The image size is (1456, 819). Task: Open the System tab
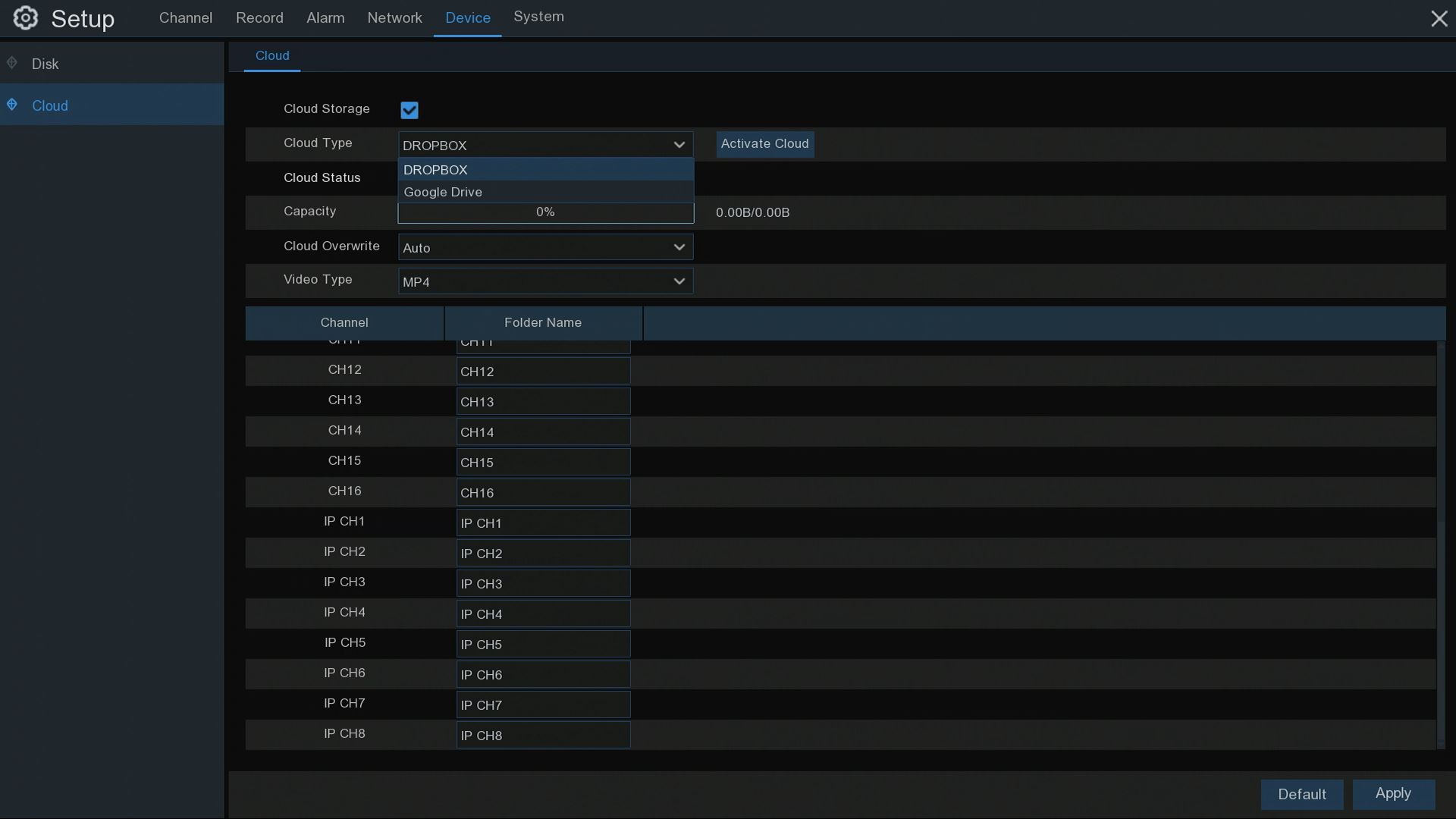tap(538, 17)
